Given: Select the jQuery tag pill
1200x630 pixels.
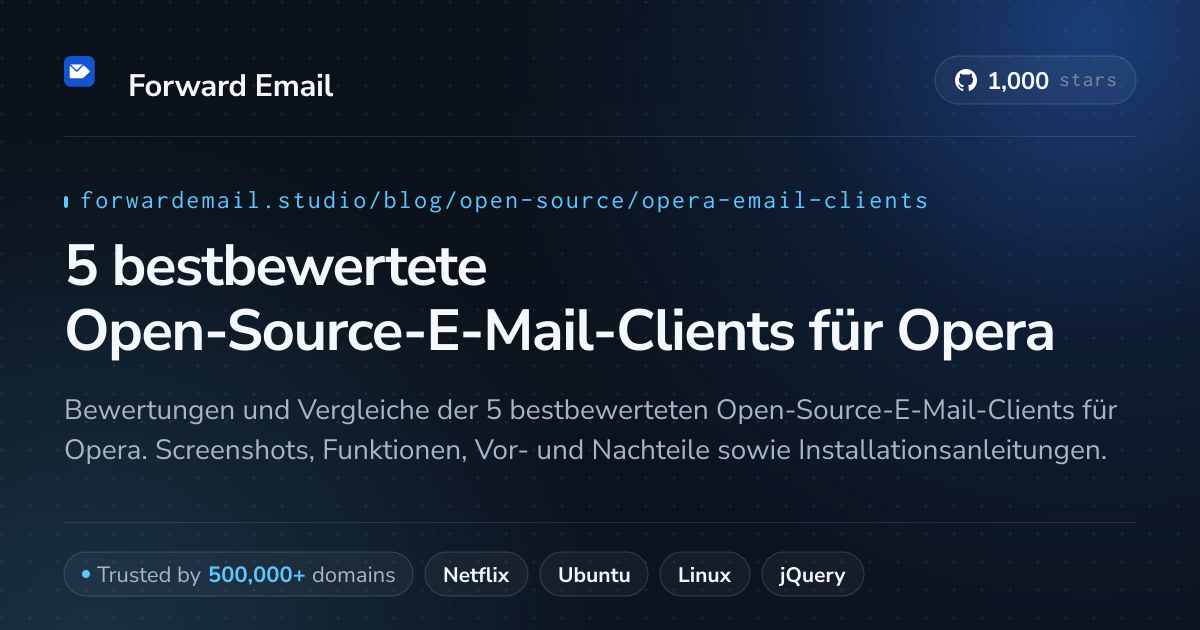Looking at the screenshot, I should [813, 575].
